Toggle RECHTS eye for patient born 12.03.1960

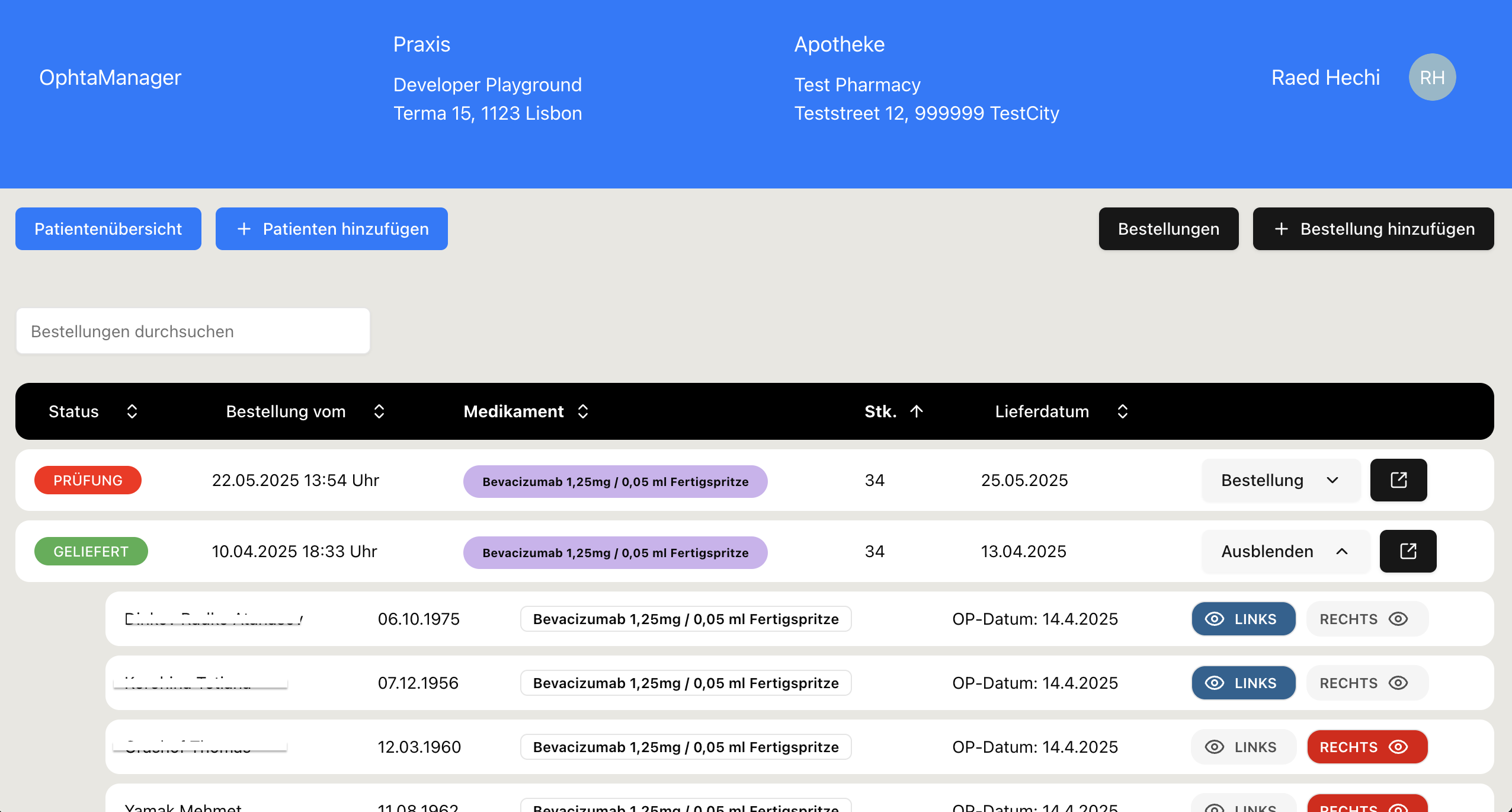(1366, 747)
